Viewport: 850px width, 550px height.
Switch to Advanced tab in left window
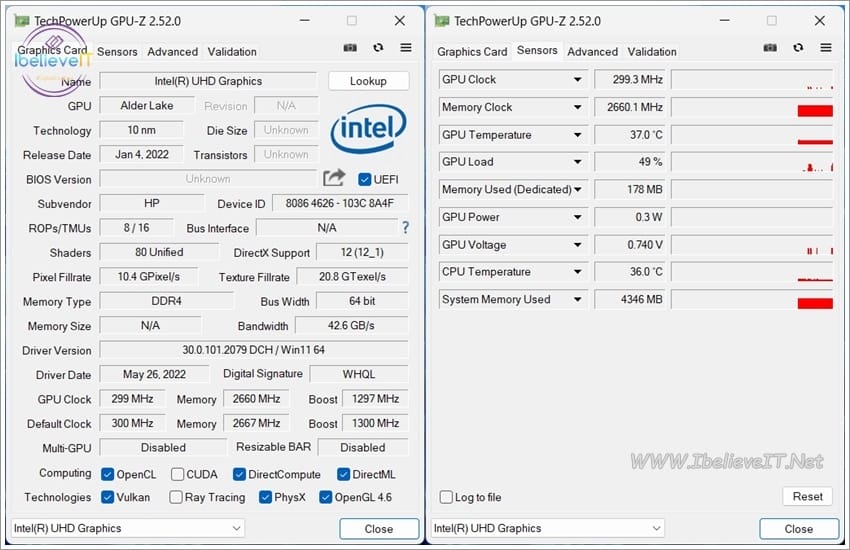pyautogui.click(x=172, y=52)
